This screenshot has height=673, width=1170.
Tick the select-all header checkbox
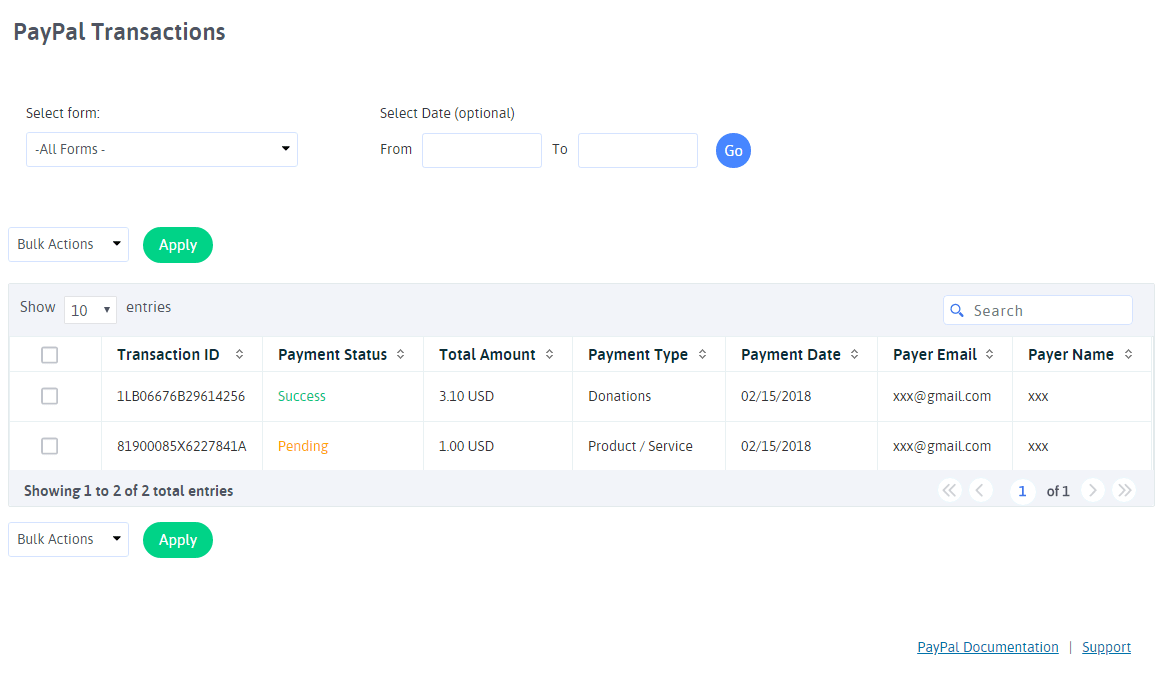49,355
